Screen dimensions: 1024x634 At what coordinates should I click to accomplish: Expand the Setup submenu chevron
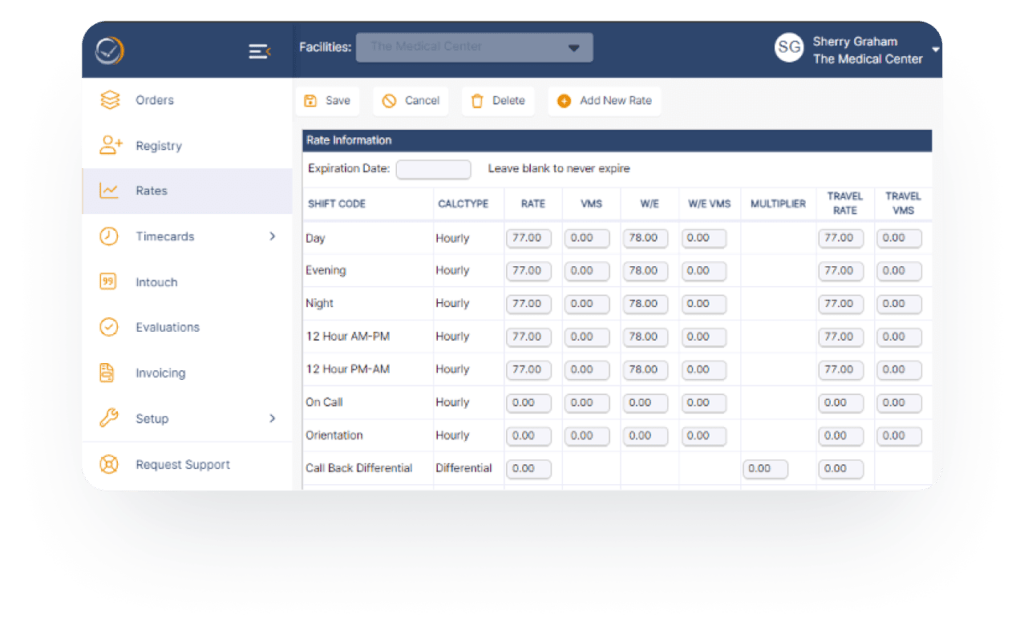(x=272, y=419)
